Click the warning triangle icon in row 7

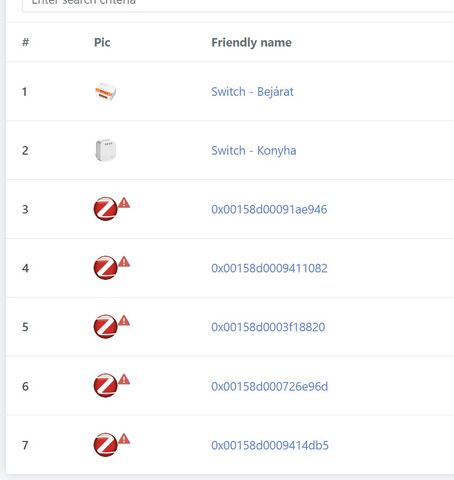124,438
